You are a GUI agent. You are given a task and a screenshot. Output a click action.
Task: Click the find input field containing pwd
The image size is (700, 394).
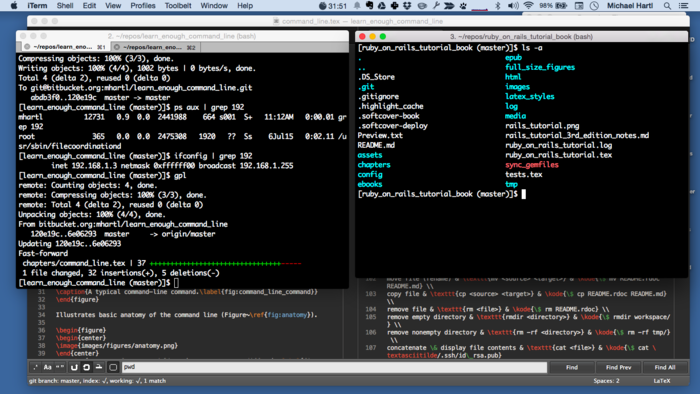pyautogui.click(x=334, y=367)
